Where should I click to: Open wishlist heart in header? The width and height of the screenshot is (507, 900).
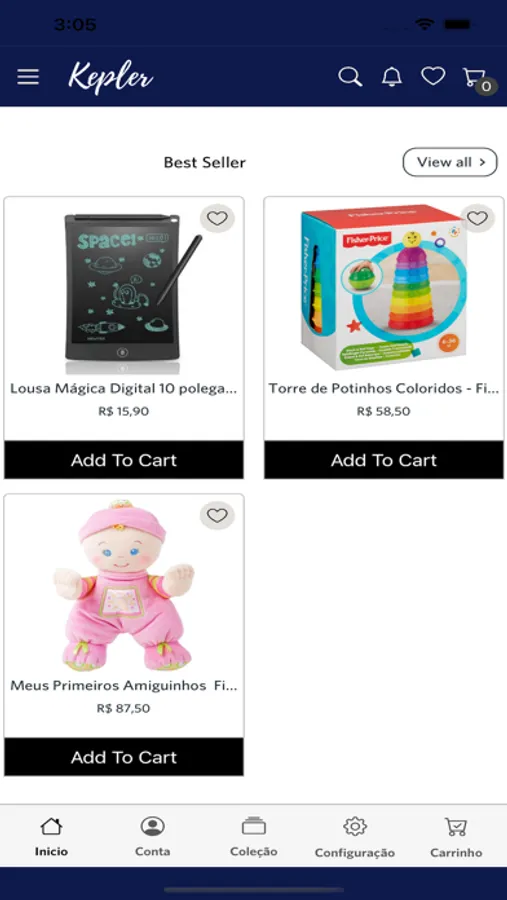(x=433, y=76)
